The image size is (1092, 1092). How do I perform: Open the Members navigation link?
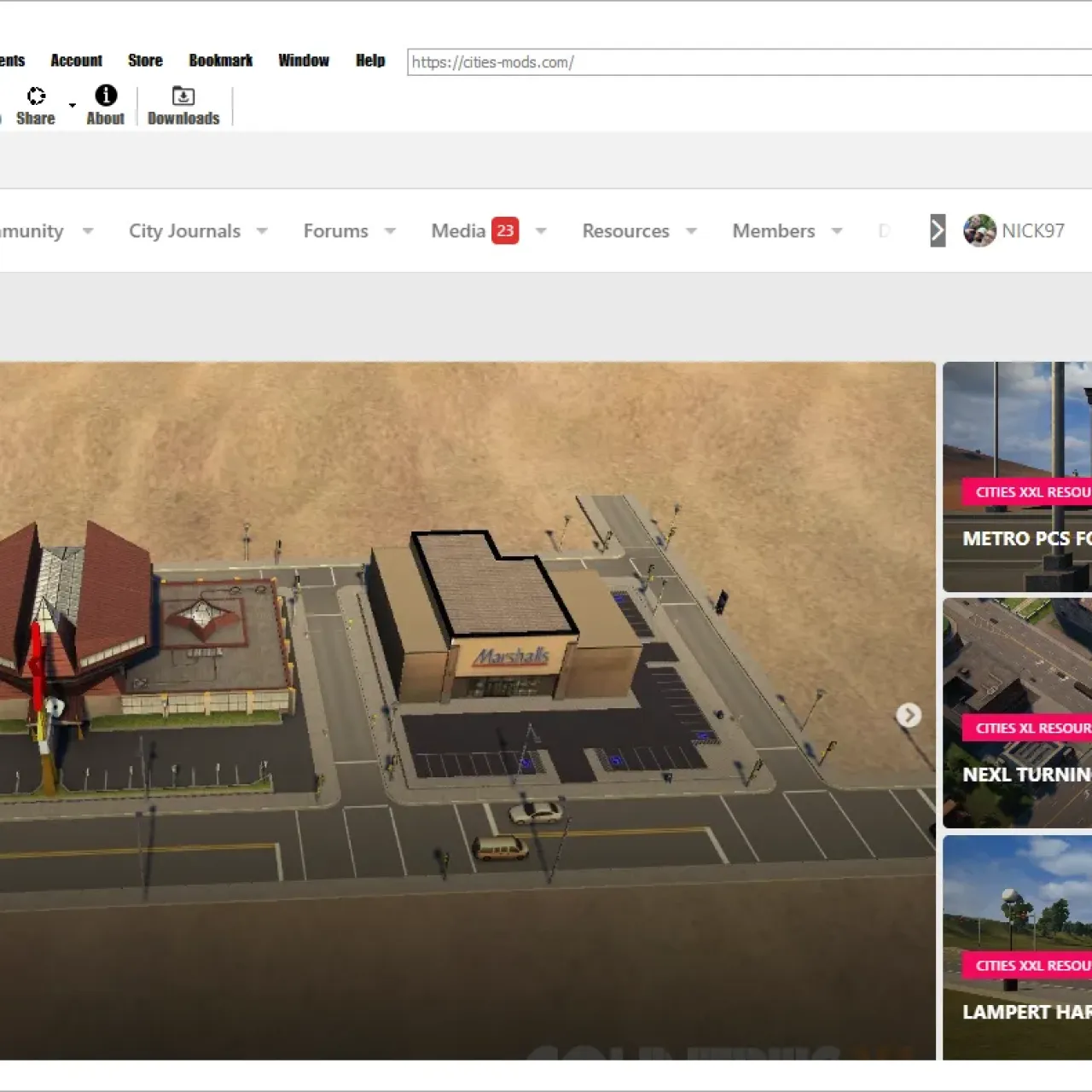click(773, 231)
